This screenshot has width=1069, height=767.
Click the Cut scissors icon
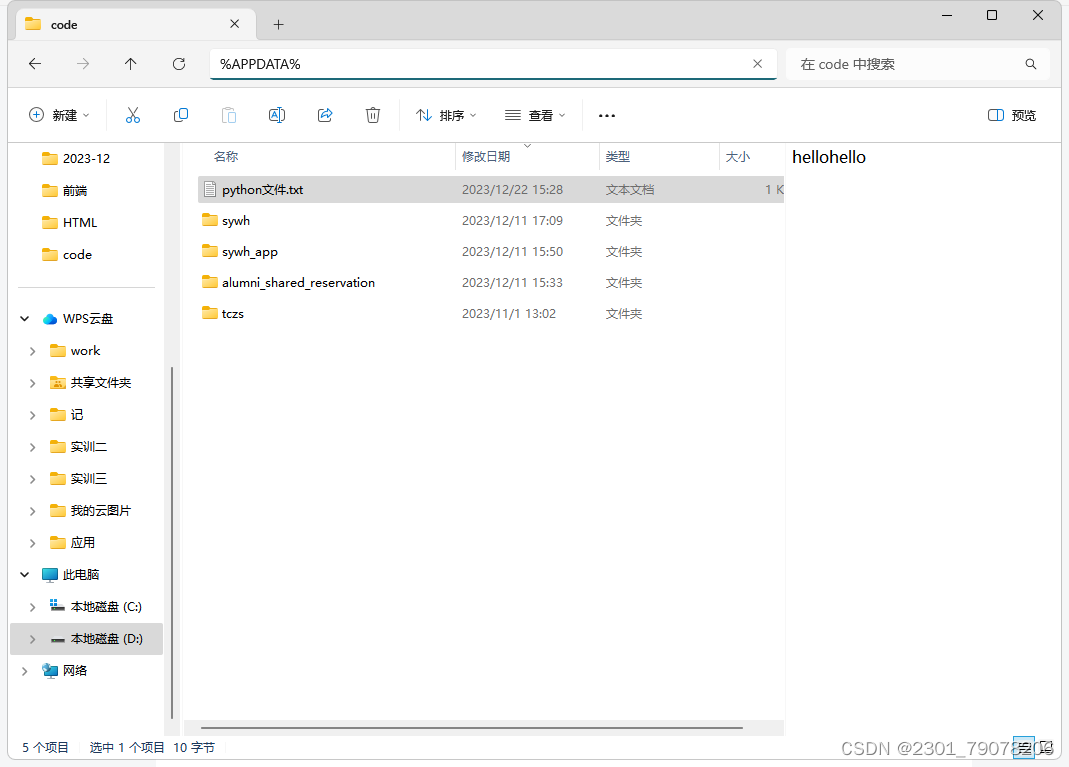click(133, 115)
